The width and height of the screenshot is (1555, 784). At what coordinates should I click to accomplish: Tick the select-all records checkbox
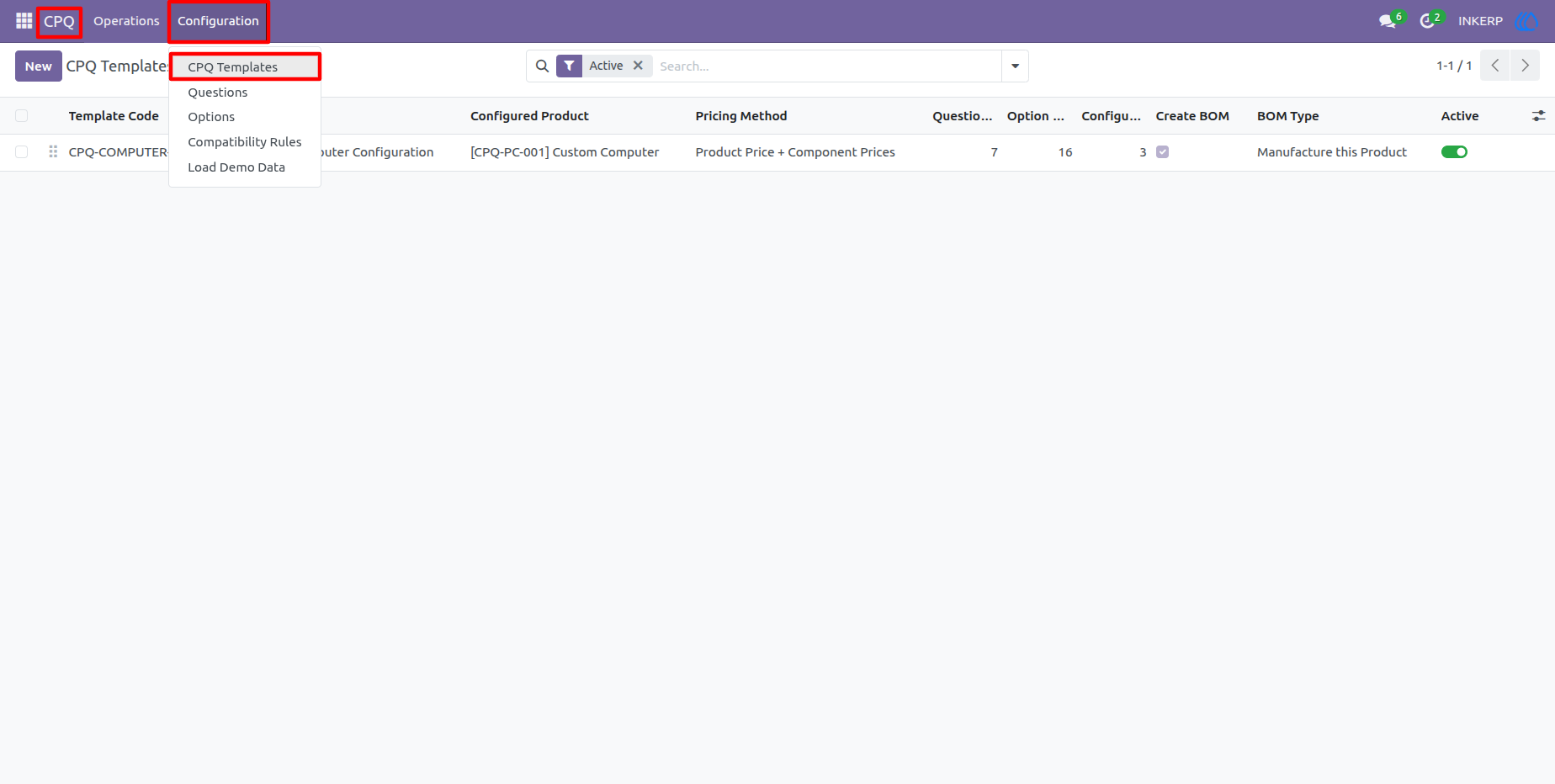[x=22, y=116]
